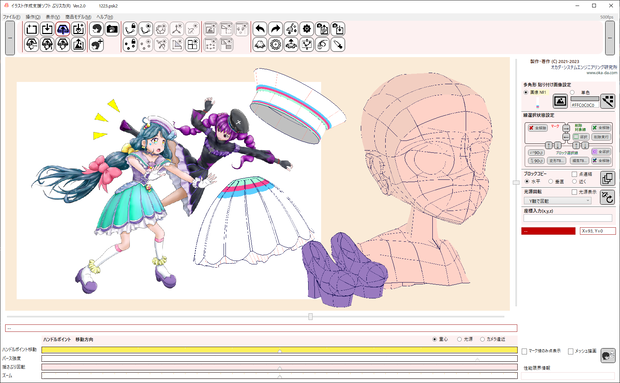Image resolution: width=620 pixels, height=383 pixels.
Task: Select the 単色 radio button
Action: pos(572,92)
